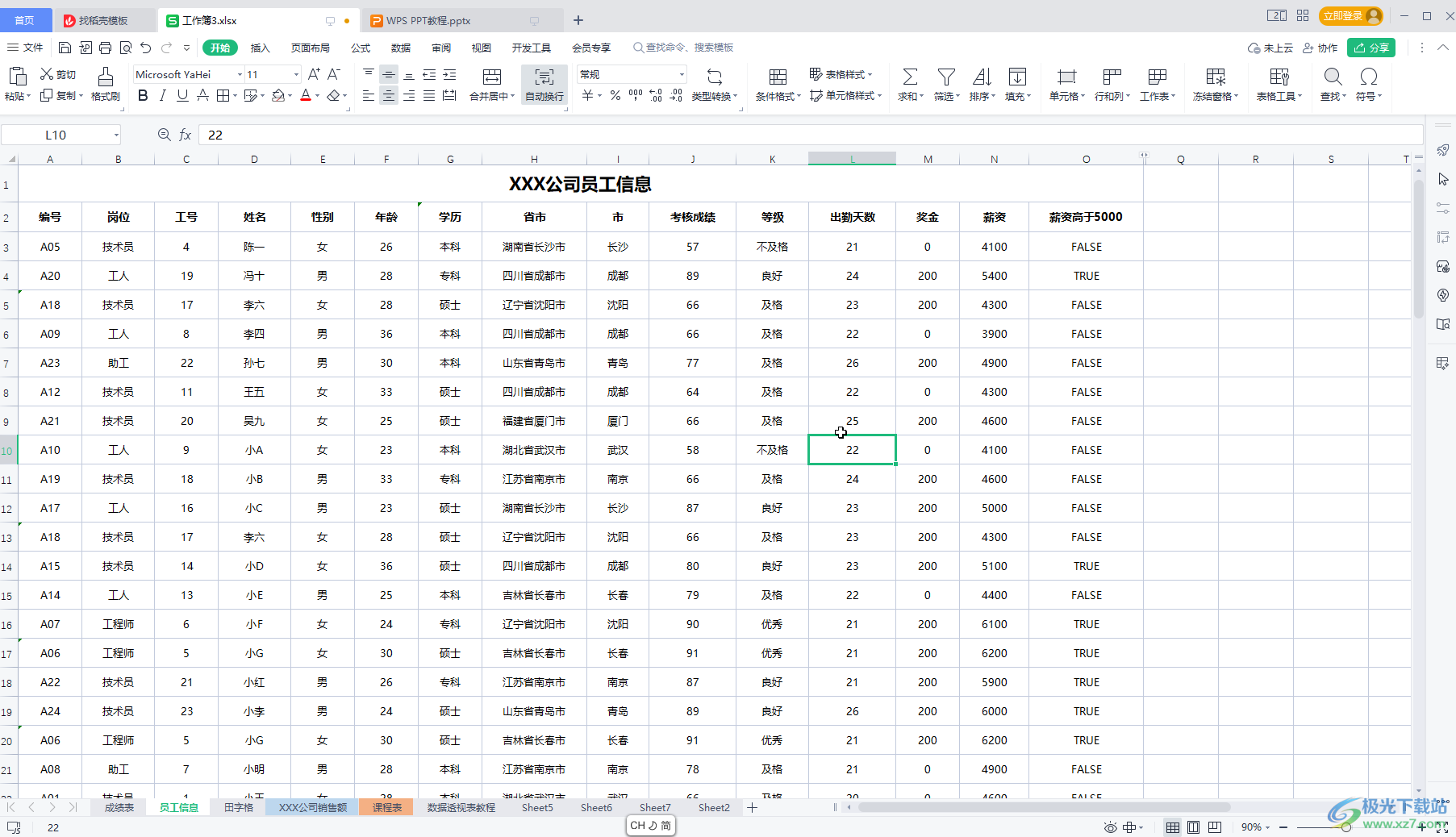Open the number format dropdown showing 常规
Image resolution: width=1456 pixels, height=837 pixels.
(682, 74)
